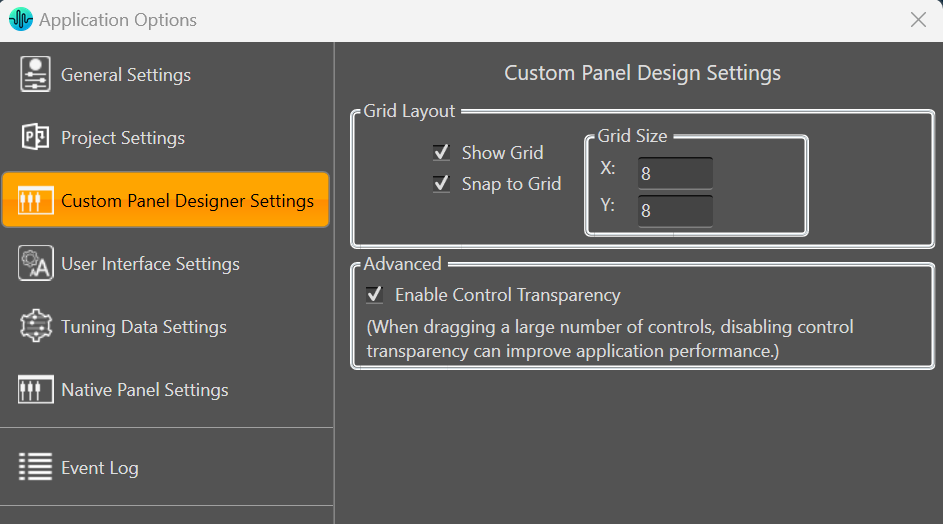The width and height of the screenshot is (943, 524).
Task: Click the app waveform logo in title bar
Action: click(x=20, y=19)
